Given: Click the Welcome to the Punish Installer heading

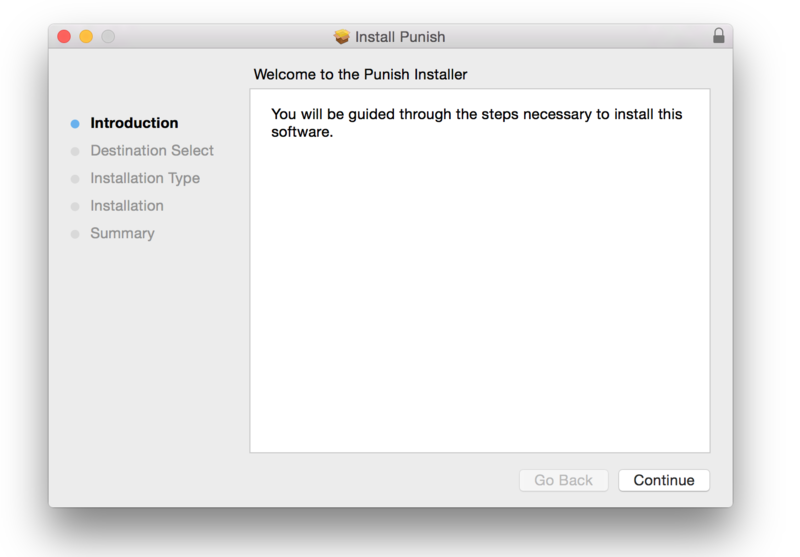Looking at the screenshot, I should [360, 74].
